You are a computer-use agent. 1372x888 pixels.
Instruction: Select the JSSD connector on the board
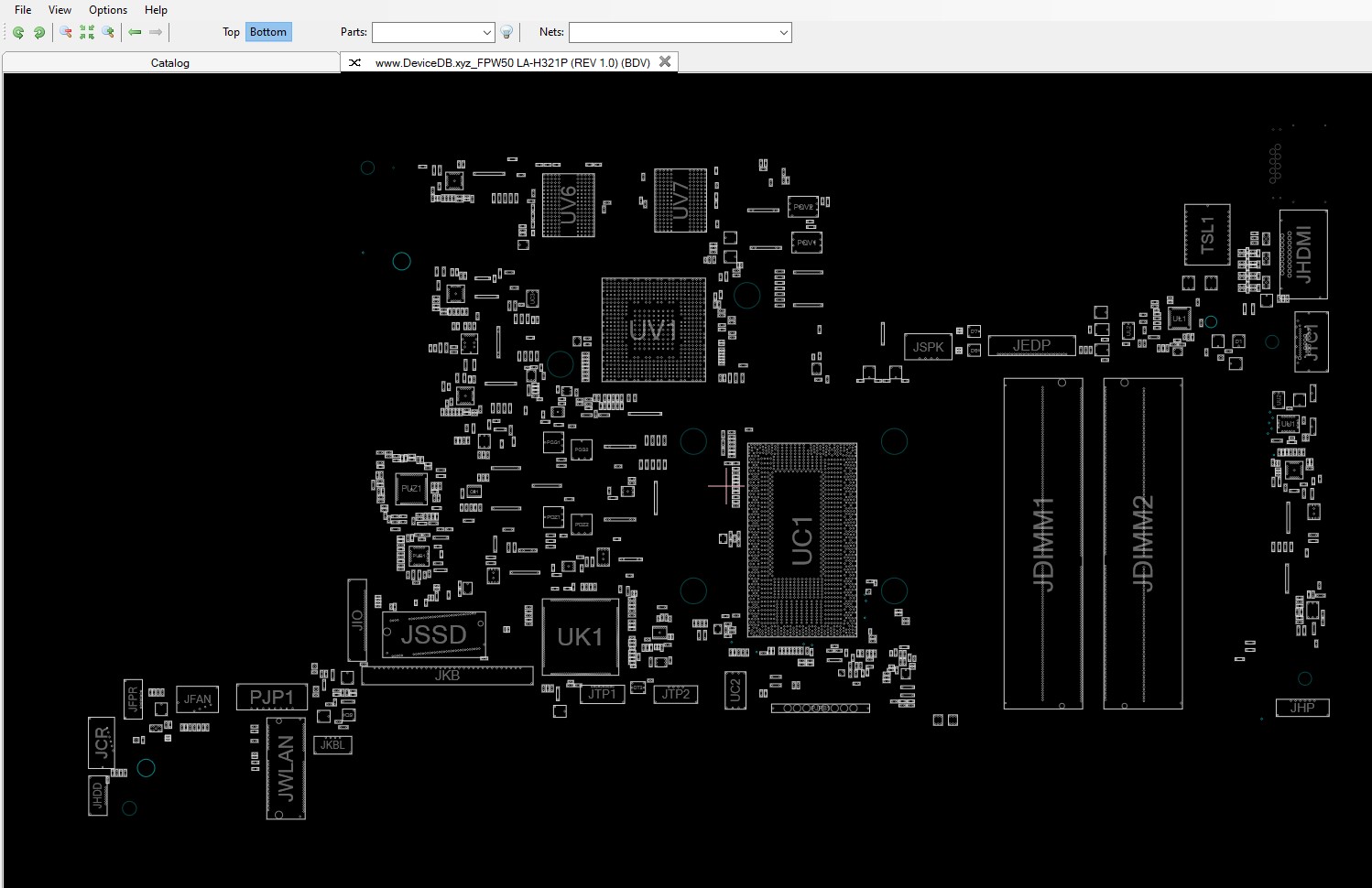(x=433, y=634)
